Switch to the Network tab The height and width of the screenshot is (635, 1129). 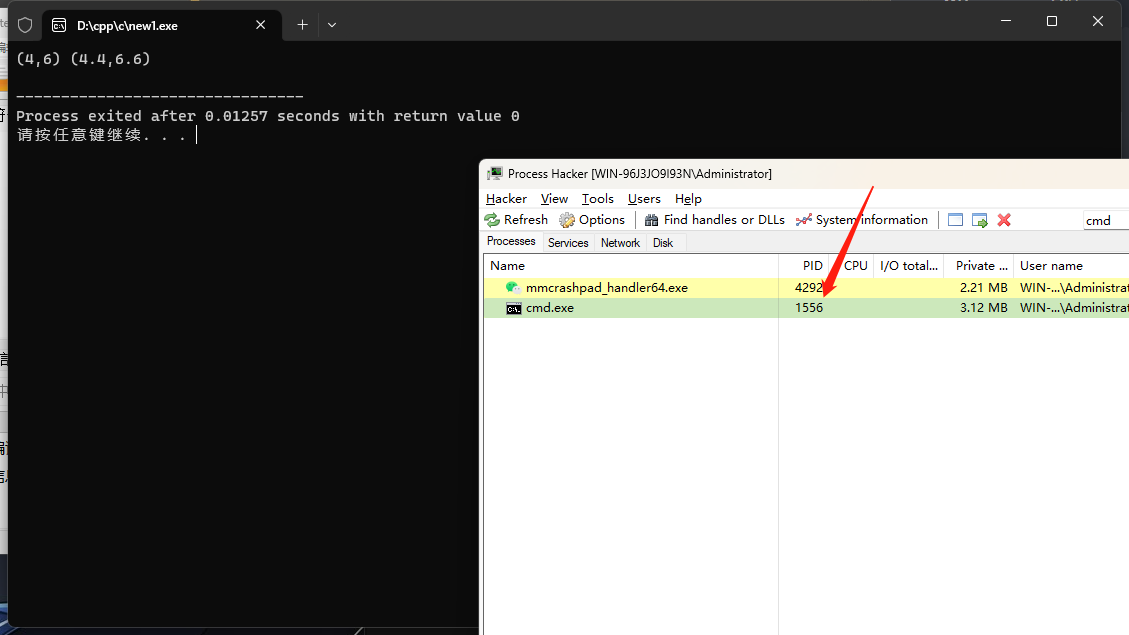pos(620,243)
